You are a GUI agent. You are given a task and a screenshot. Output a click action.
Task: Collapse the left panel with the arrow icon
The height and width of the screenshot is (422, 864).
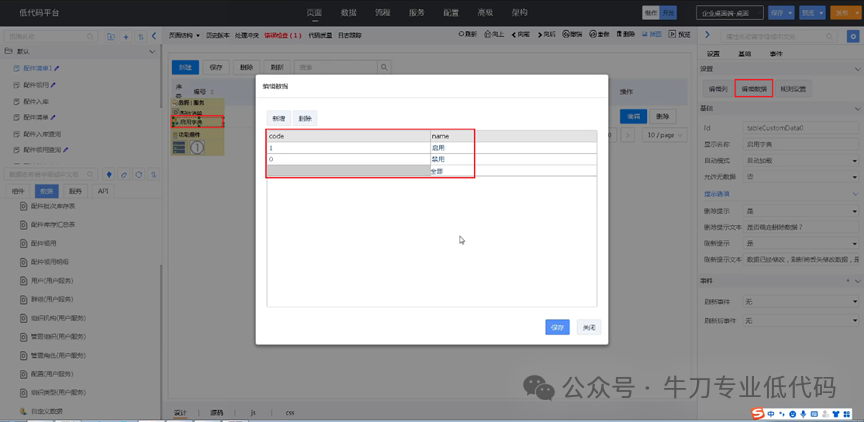pyautogui.click(x=154, y=36)
